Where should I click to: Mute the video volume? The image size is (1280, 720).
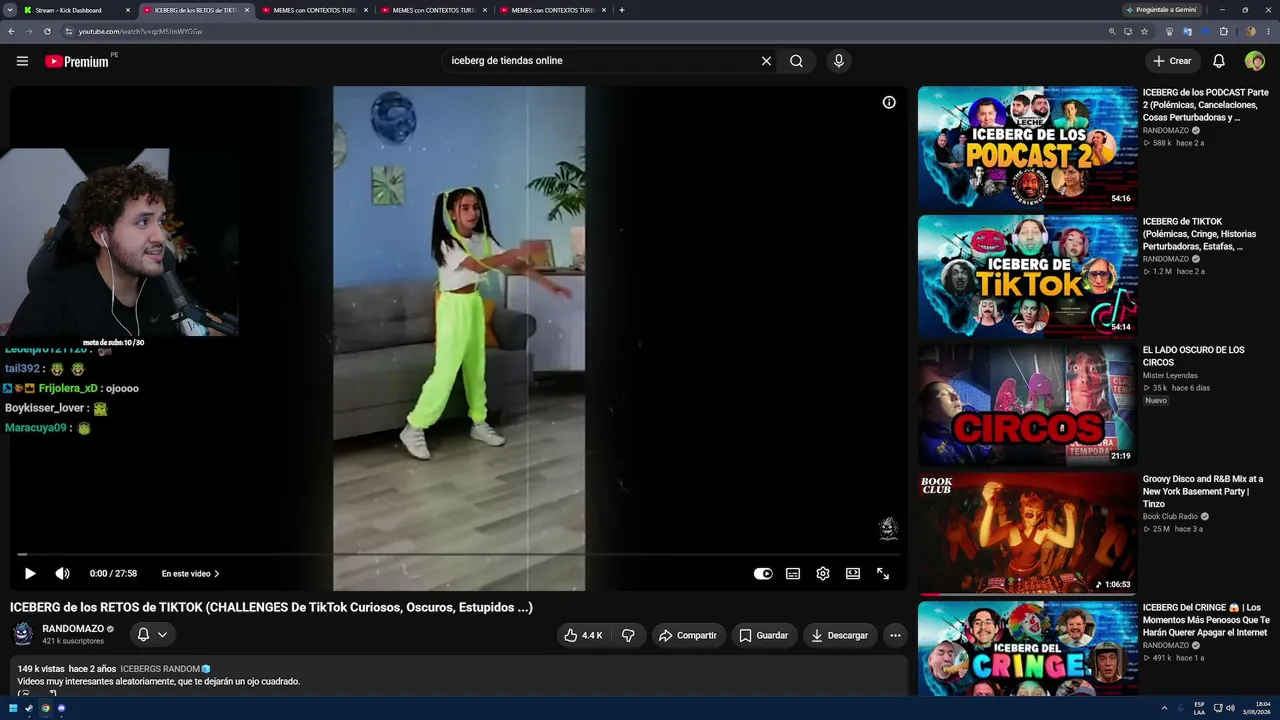[62, 574]
